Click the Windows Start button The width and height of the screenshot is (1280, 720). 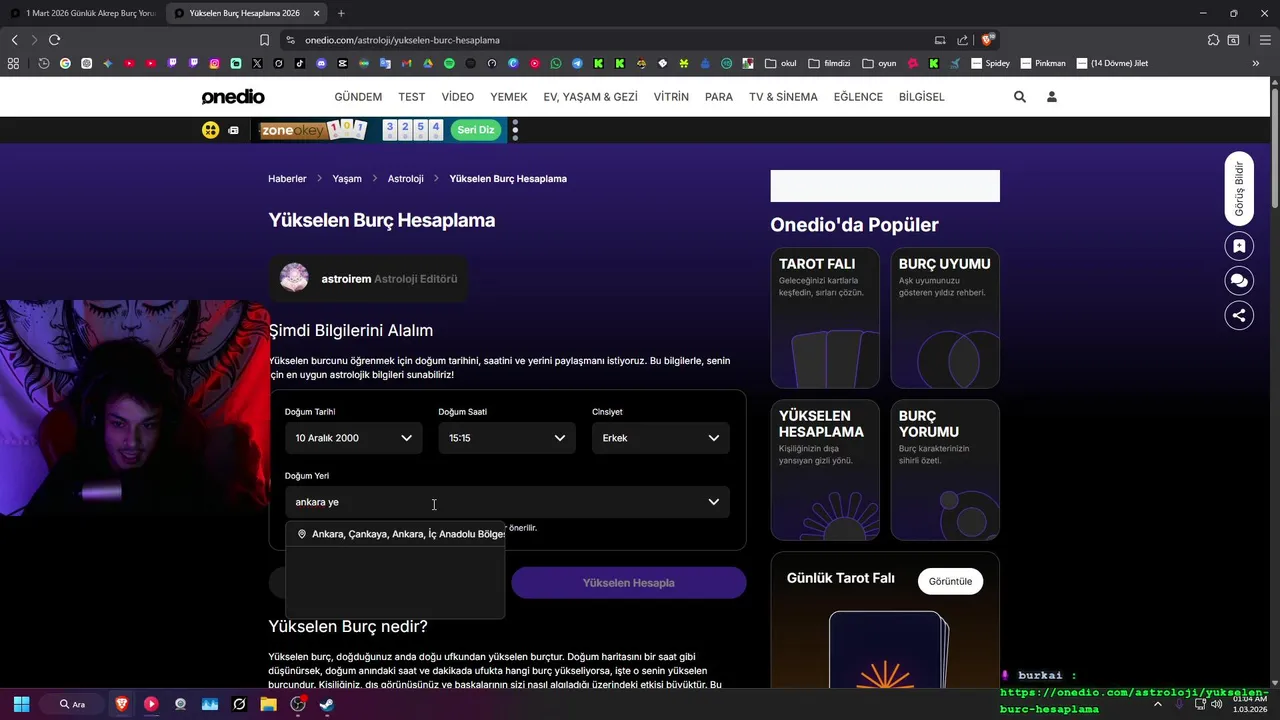21,704
